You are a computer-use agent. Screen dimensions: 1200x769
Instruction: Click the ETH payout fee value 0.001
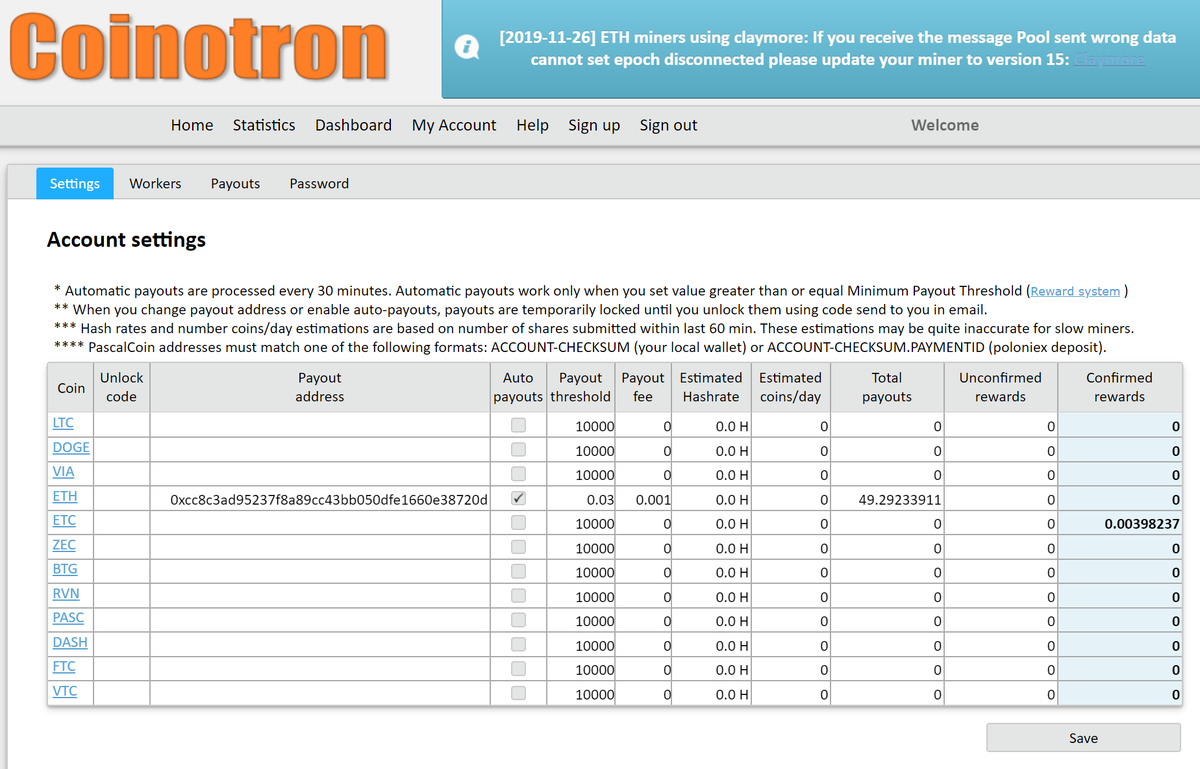pos(654,499)
